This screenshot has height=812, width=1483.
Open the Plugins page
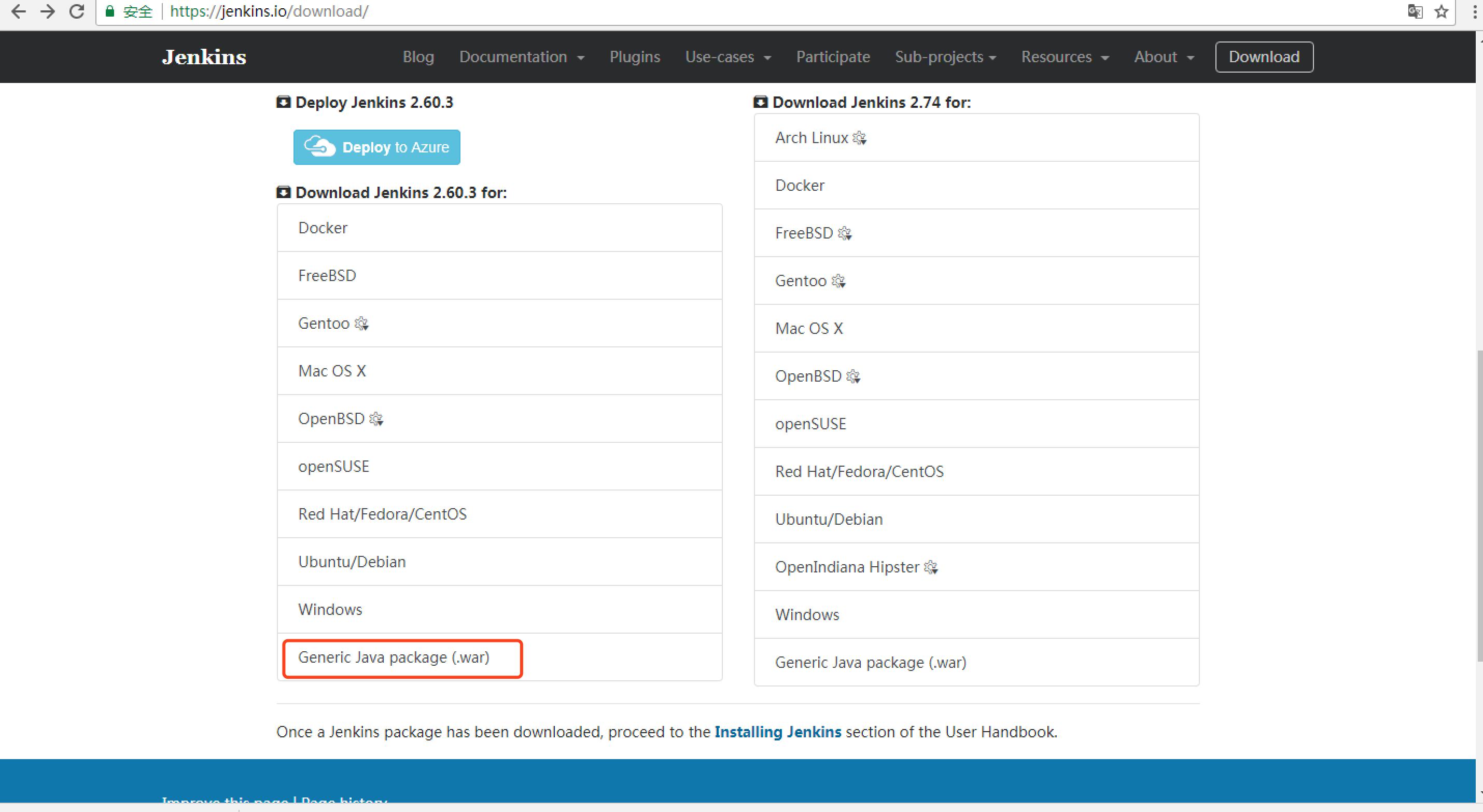(634, 57)
